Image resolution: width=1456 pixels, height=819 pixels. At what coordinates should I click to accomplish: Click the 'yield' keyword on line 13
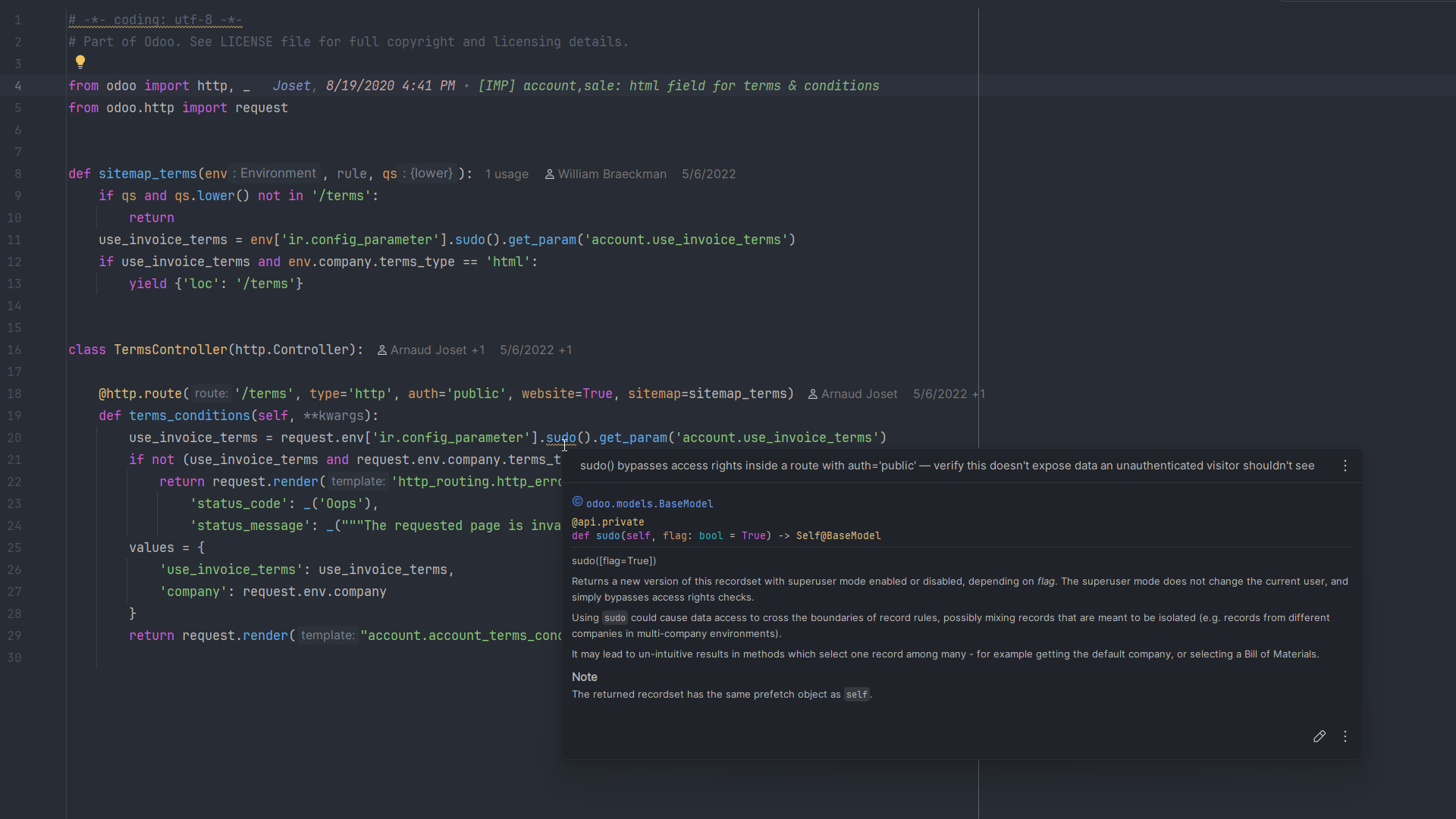pos(148,284)
